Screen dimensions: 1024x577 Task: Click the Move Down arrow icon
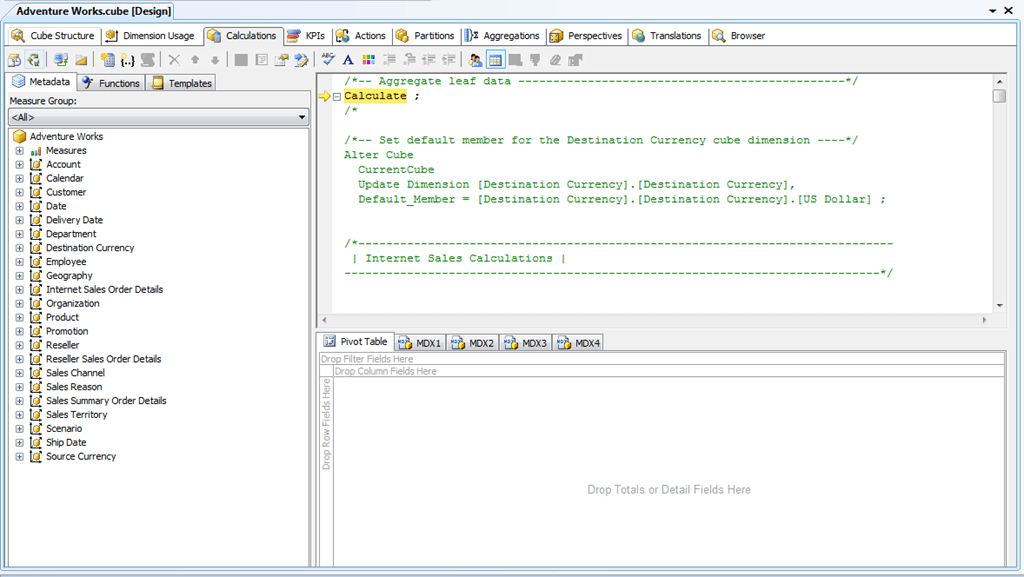(x=214, y=60)
